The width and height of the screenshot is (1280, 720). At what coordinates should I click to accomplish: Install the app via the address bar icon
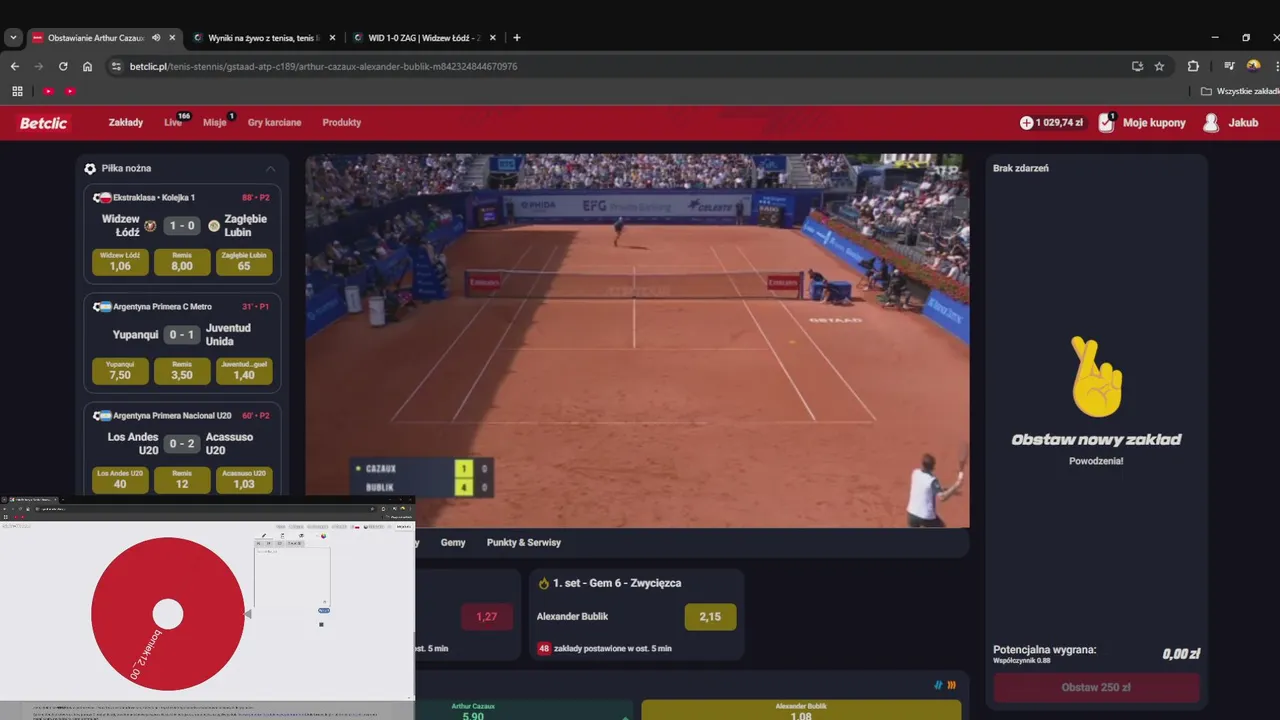click(x=1137, y=66)
